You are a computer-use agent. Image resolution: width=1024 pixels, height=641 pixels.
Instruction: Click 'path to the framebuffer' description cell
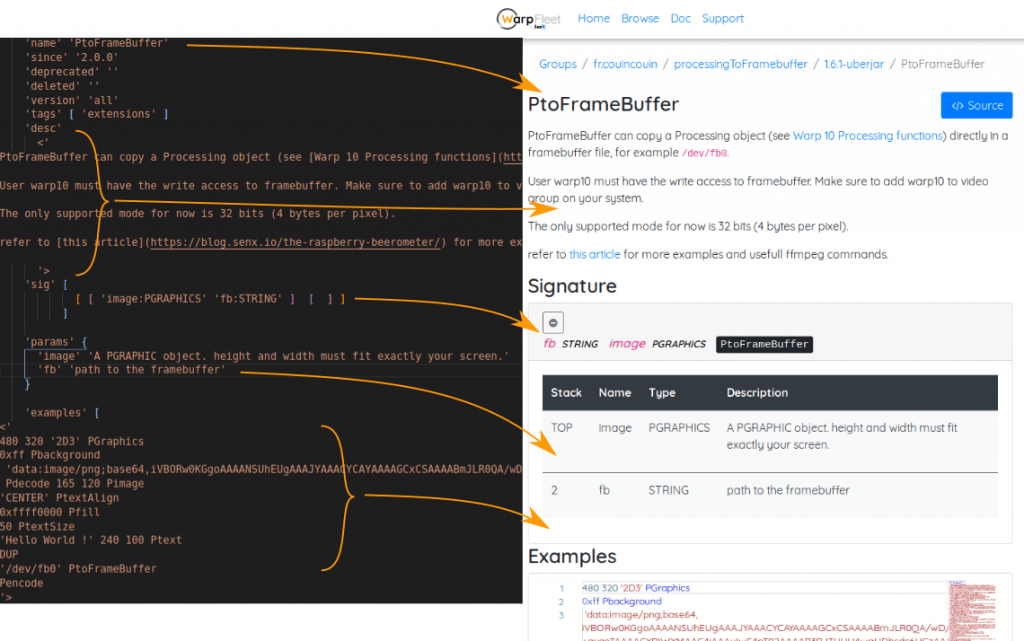[788, 490]
